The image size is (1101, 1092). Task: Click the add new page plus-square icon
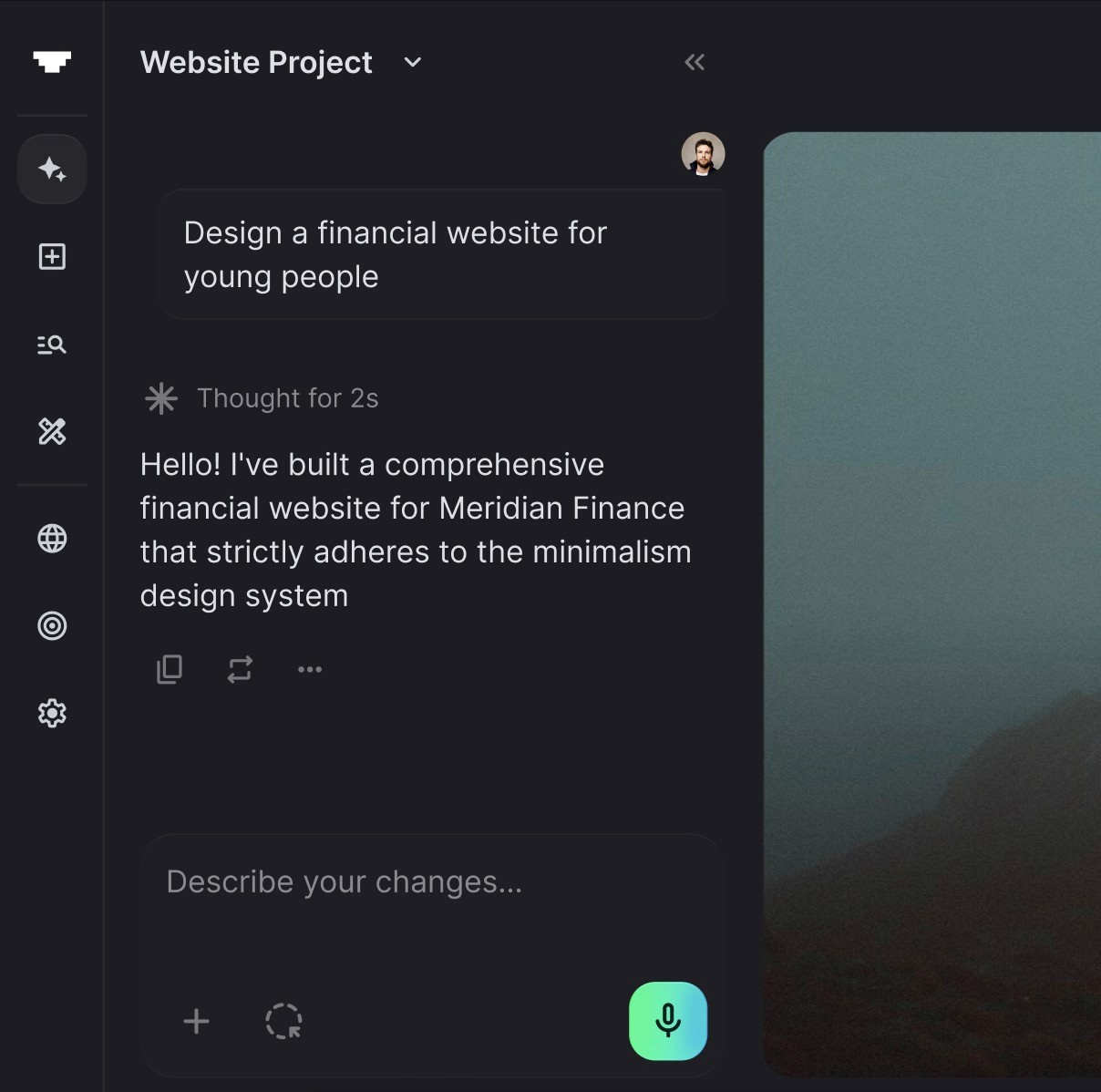point(52,257)
